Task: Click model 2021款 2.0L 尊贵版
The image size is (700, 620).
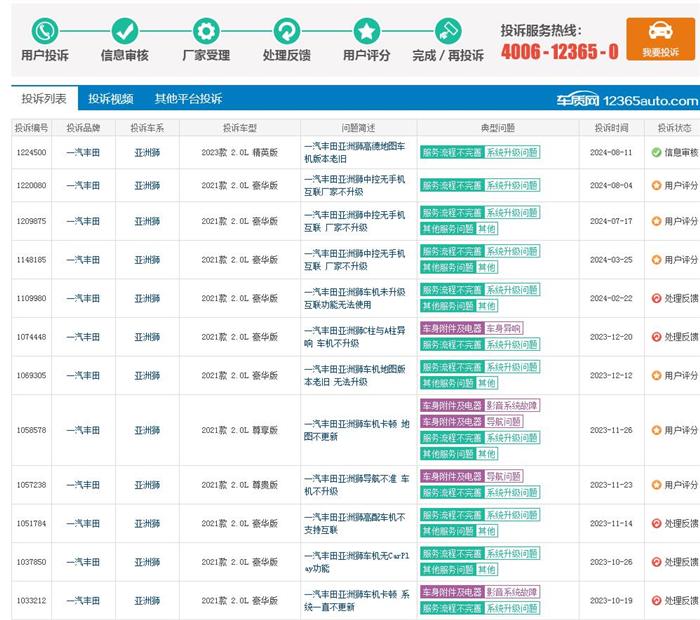Action: (x=240, y=485)
